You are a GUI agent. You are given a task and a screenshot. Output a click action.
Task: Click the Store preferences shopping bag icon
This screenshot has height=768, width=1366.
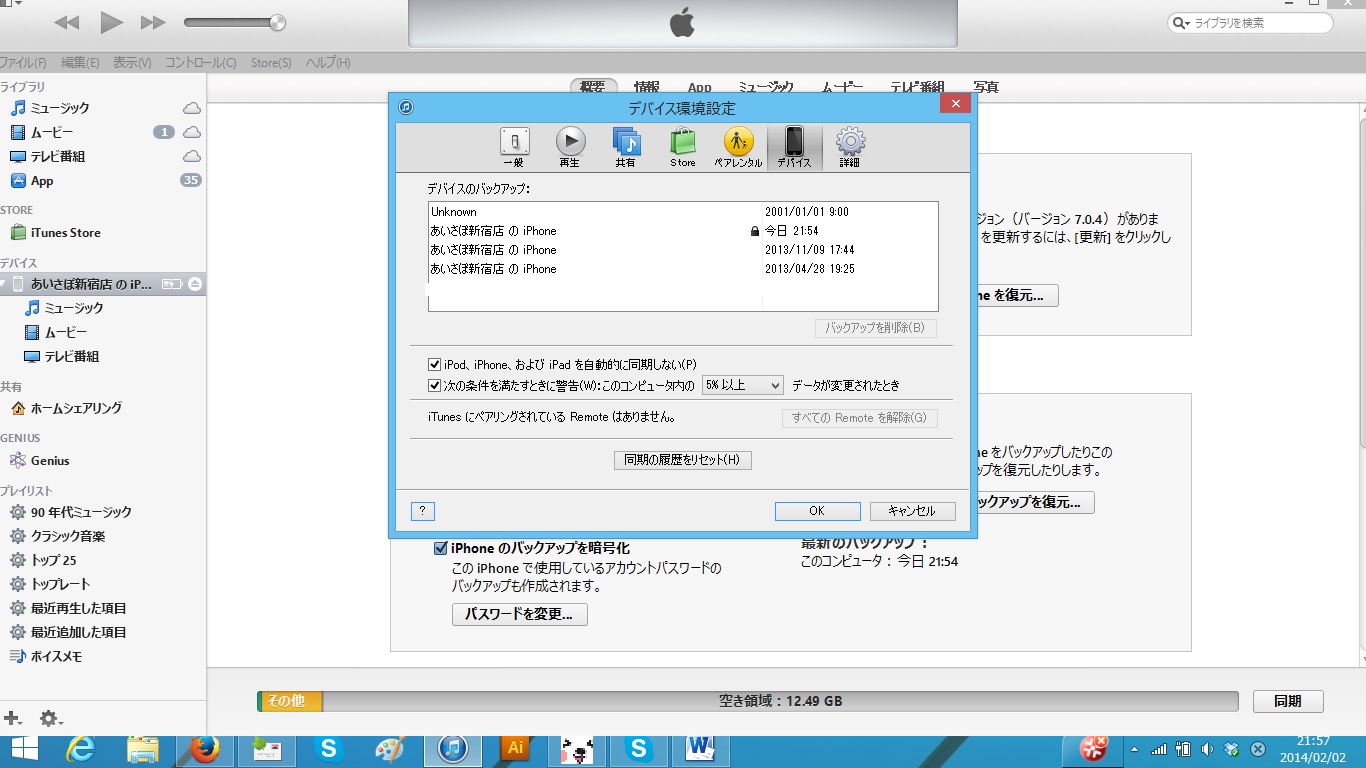[x=682, y=146]
